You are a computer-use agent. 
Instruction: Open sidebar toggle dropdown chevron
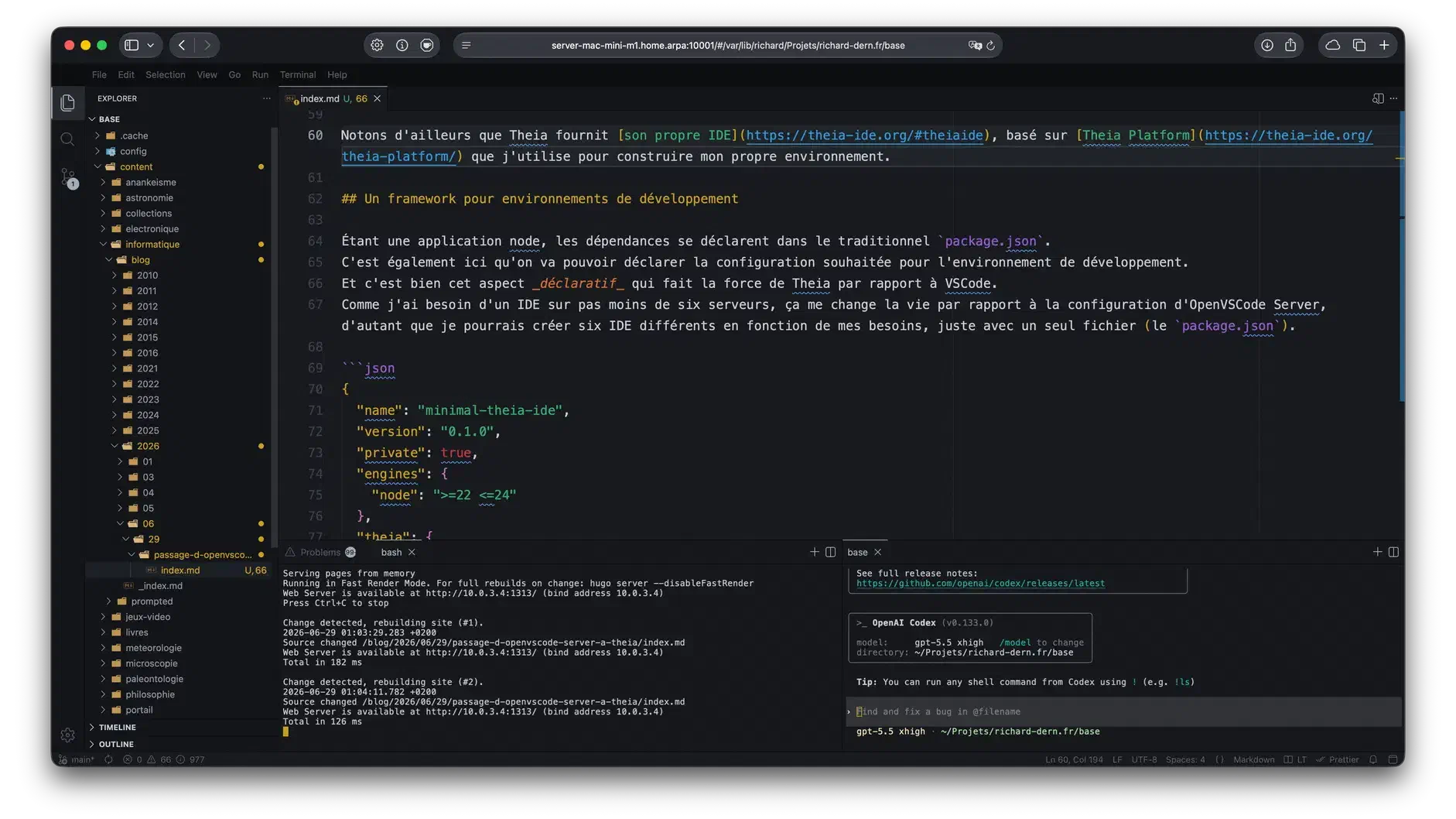point(150,45)
